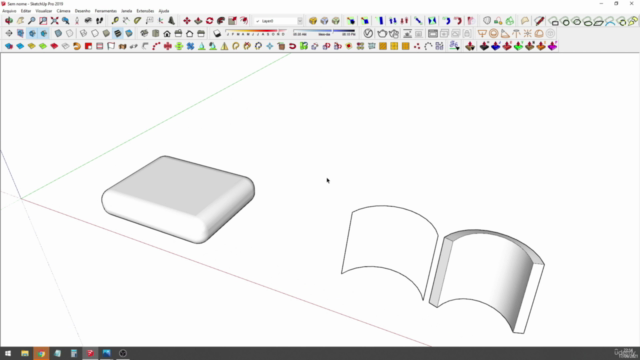This screenshot has width=640, height=360.
Task: Open the Ferramentas menu
Action: (x=106, y=11)
